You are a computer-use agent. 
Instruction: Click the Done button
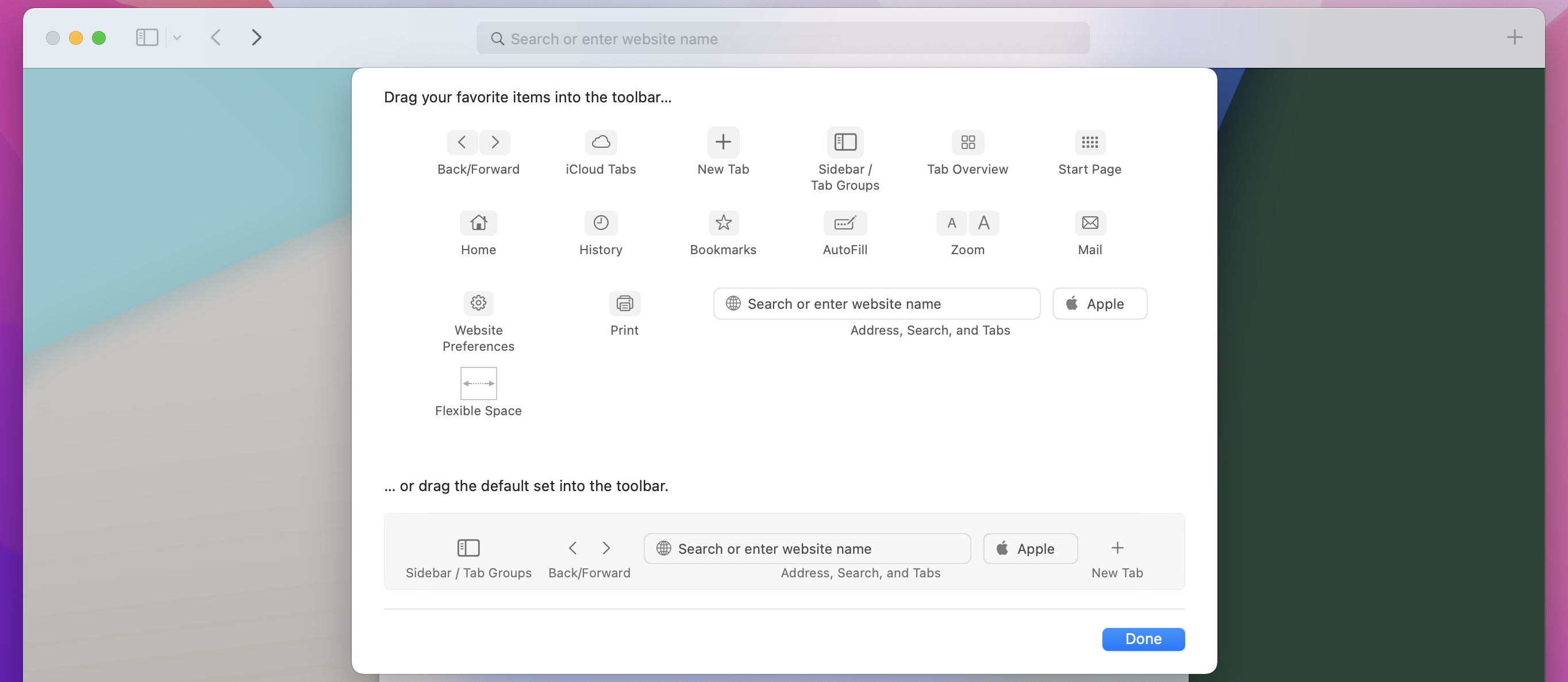[1143, 639]
